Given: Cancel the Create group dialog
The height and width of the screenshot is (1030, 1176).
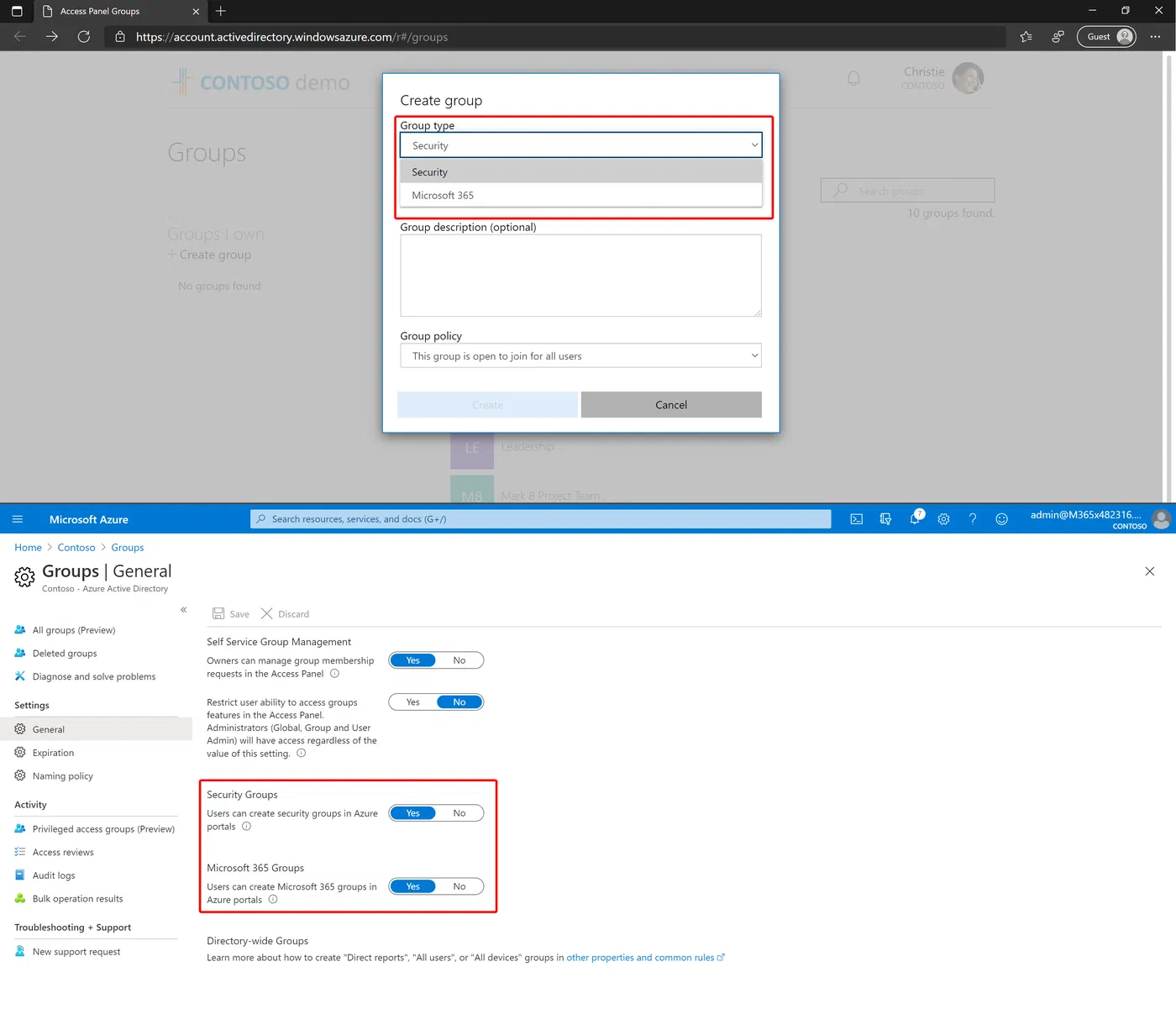Looking at the screenshot, I should [671, 405].
